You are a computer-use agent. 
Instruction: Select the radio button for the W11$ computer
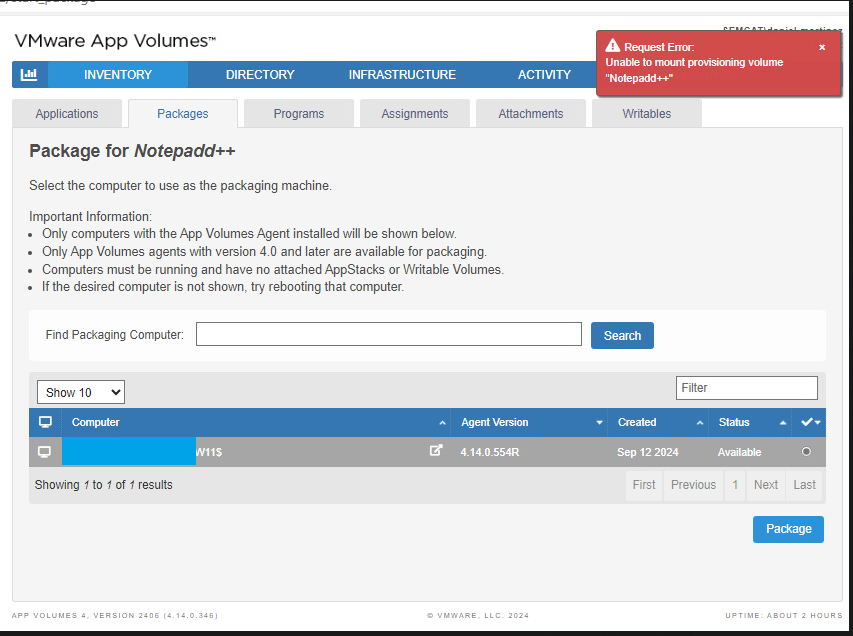806,452
